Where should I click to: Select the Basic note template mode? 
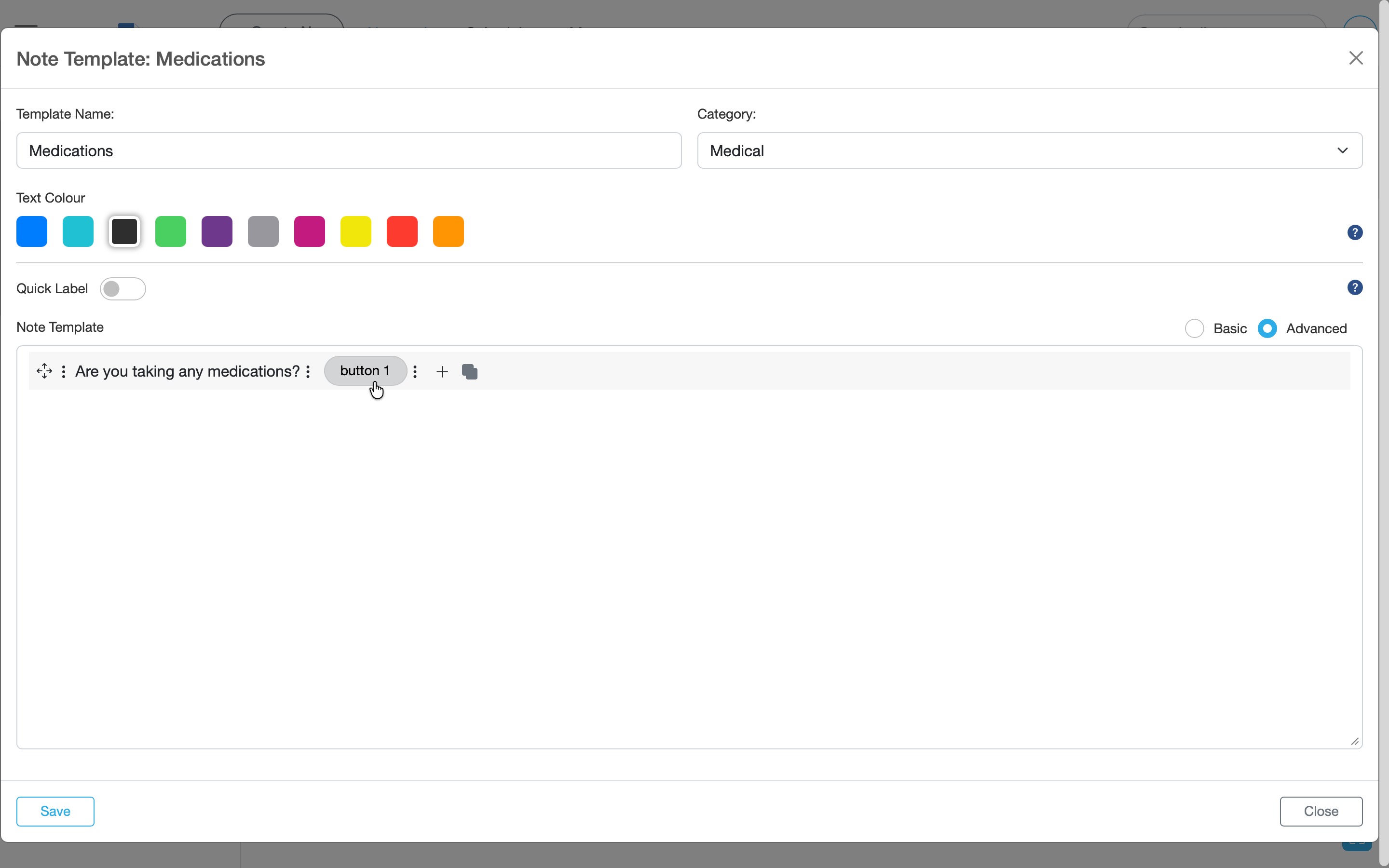1195,328
